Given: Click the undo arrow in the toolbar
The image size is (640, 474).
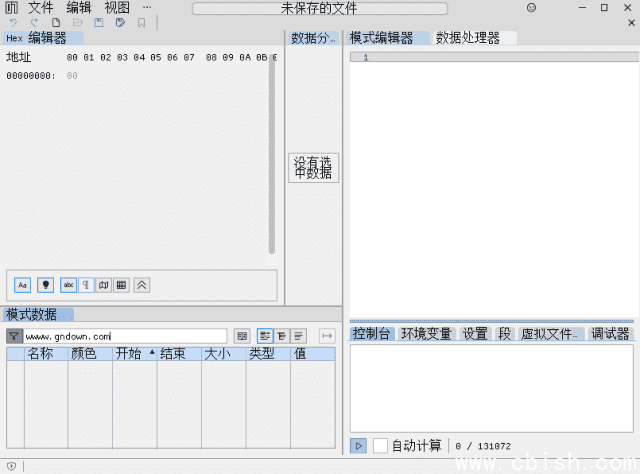Looking at the screenshot, I should click(13, 23).
